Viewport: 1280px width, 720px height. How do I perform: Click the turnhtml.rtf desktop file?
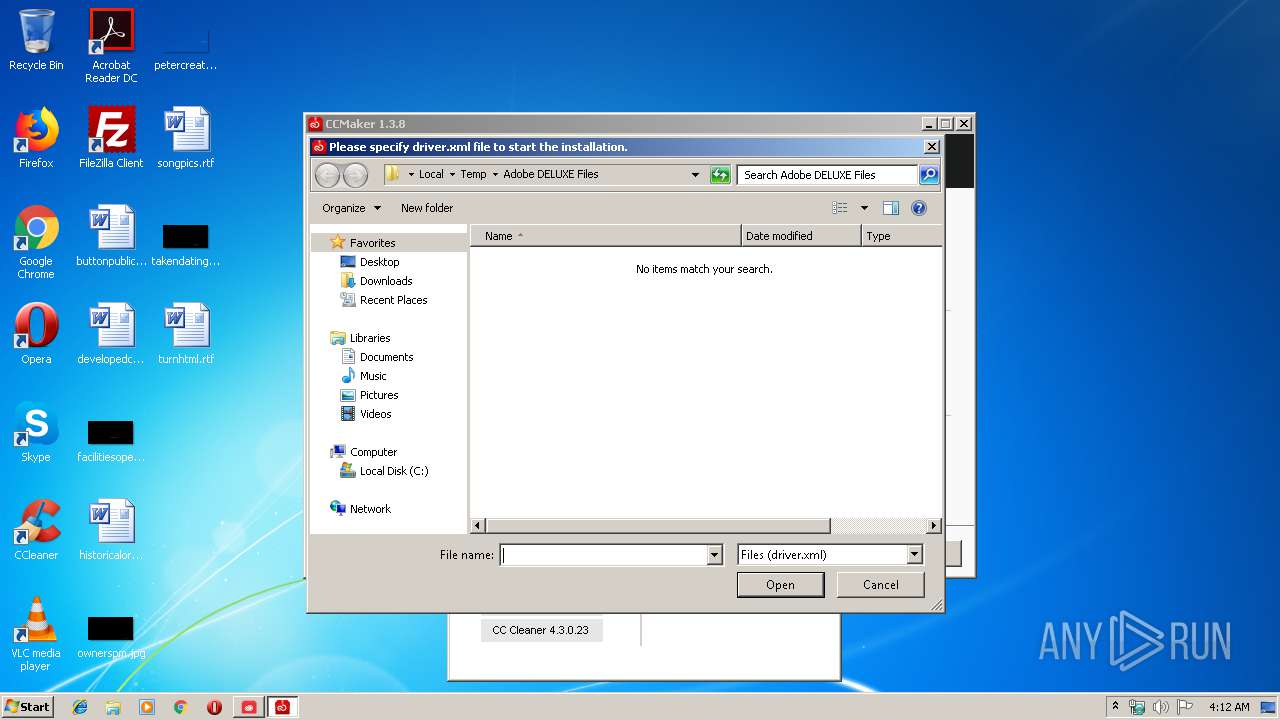186,334
